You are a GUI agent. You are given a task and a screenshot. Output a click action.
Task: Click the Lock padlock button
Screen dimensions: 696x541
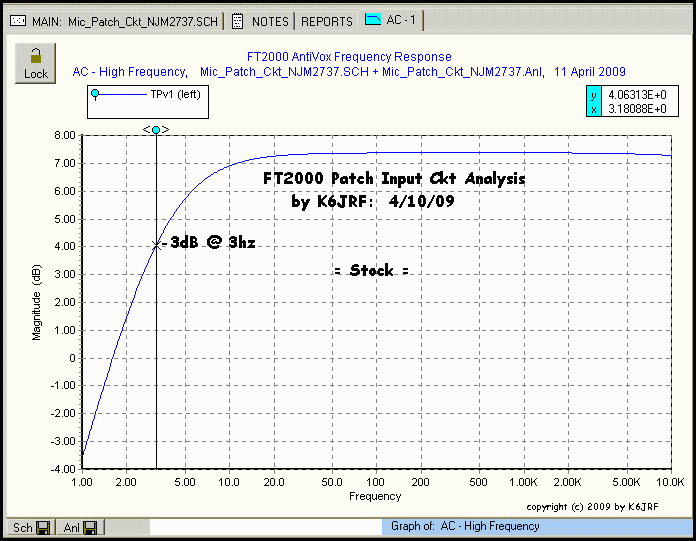coord(35,63)
